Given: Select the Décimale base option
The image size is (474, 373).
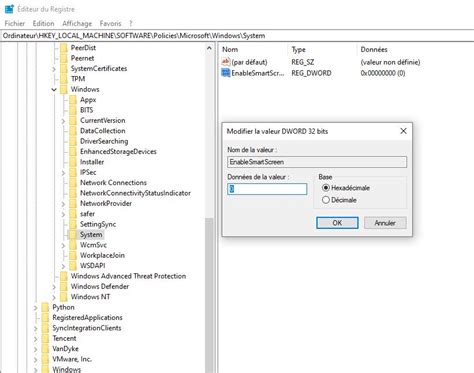Looking at the screenshot, I should [x=339, y=200].
